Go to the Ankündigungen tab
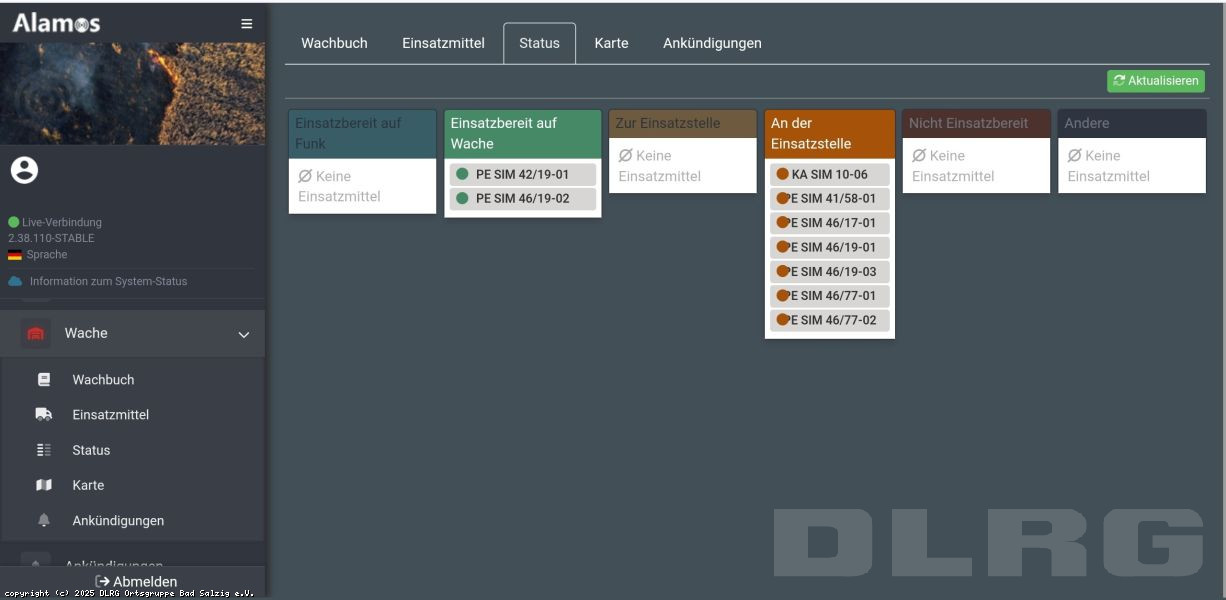The image size is (1226, 600). tap(712, 43)
